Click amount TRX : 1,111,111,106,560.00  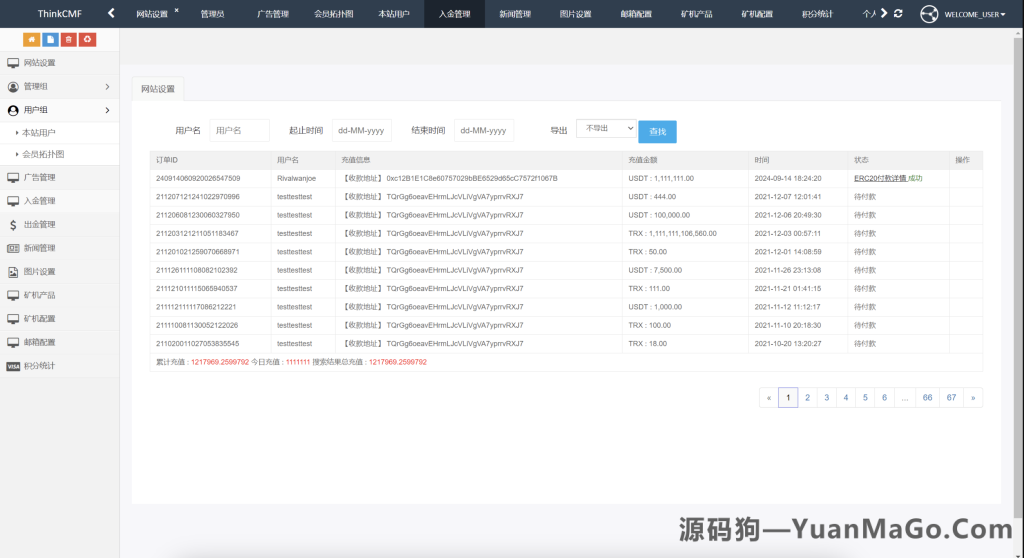[672, 233]
